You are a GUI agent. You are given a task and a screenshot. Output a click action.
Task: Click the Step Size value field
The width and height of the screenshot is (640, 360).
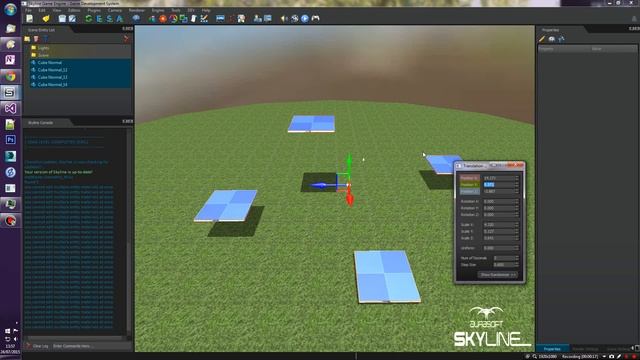(x=504, y=264)
